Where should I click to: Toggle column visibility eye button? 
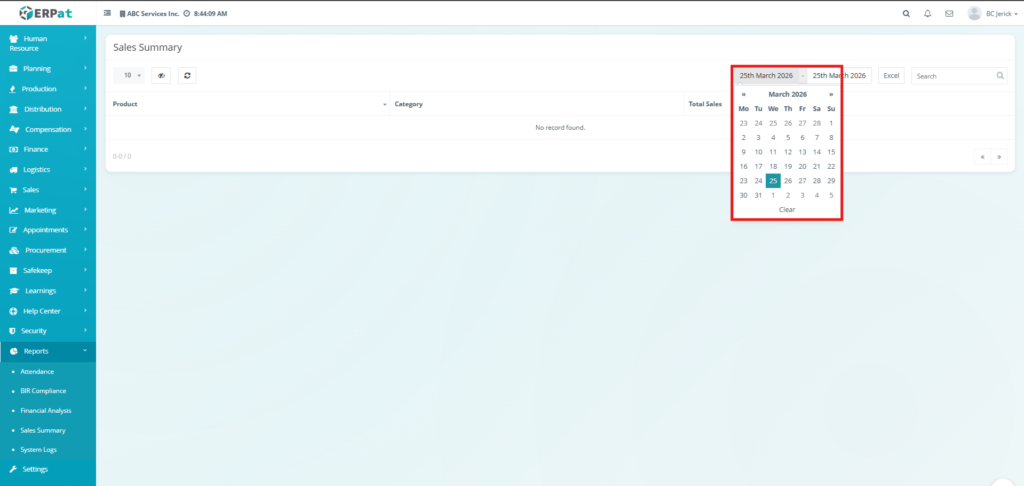[161, 75]
